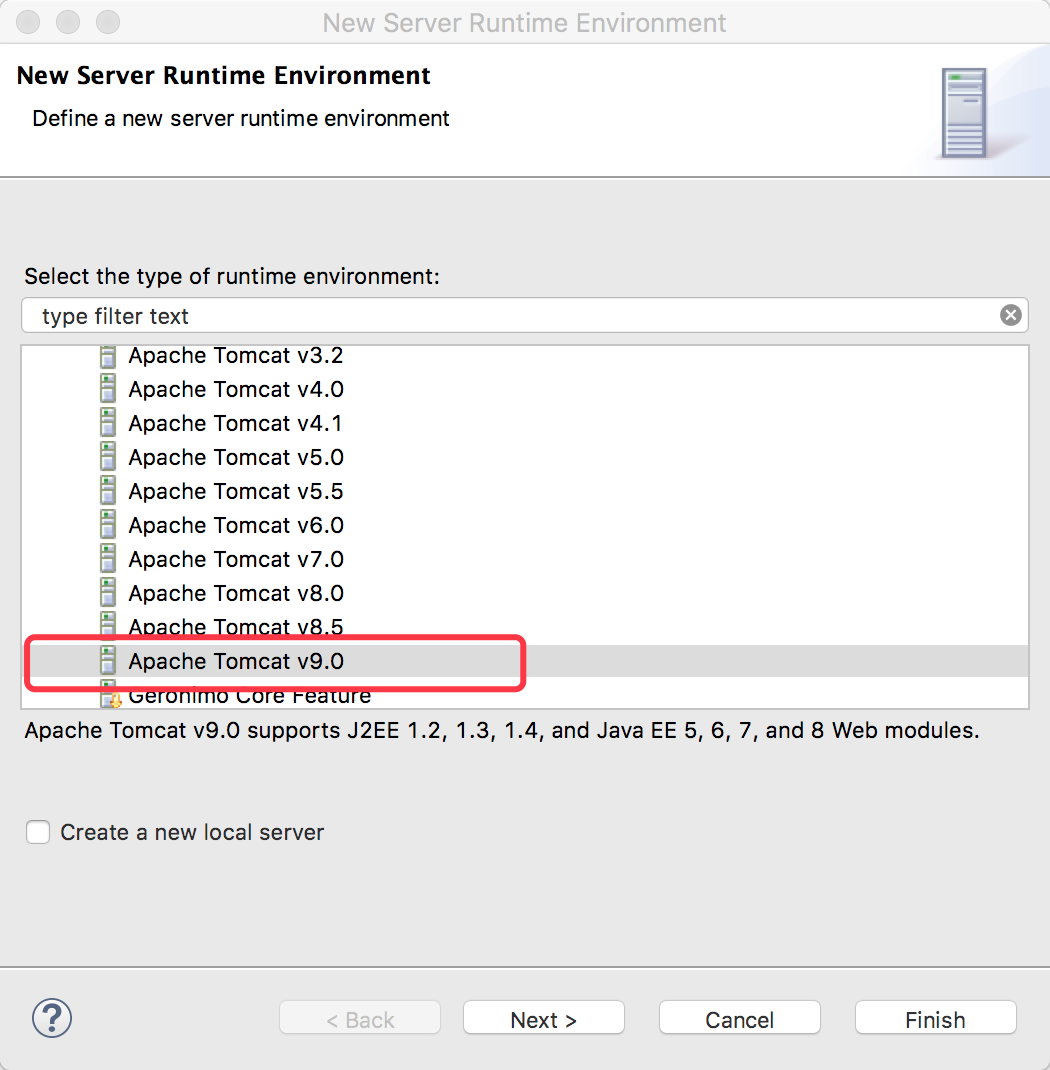Screen dimensions: 1050x1070
Task: Click the Next button
Action: [543, 1018]
